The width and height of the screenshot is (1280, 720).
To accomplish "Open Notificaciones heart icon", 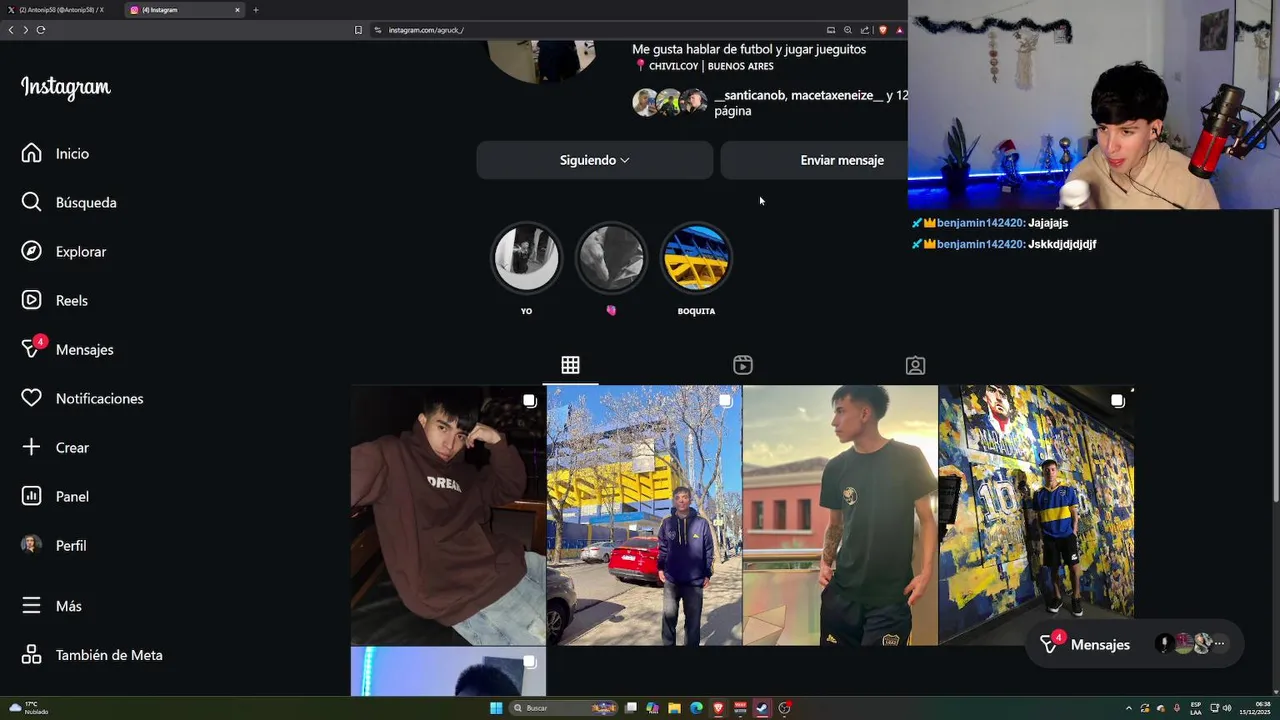I will point(32,398).
